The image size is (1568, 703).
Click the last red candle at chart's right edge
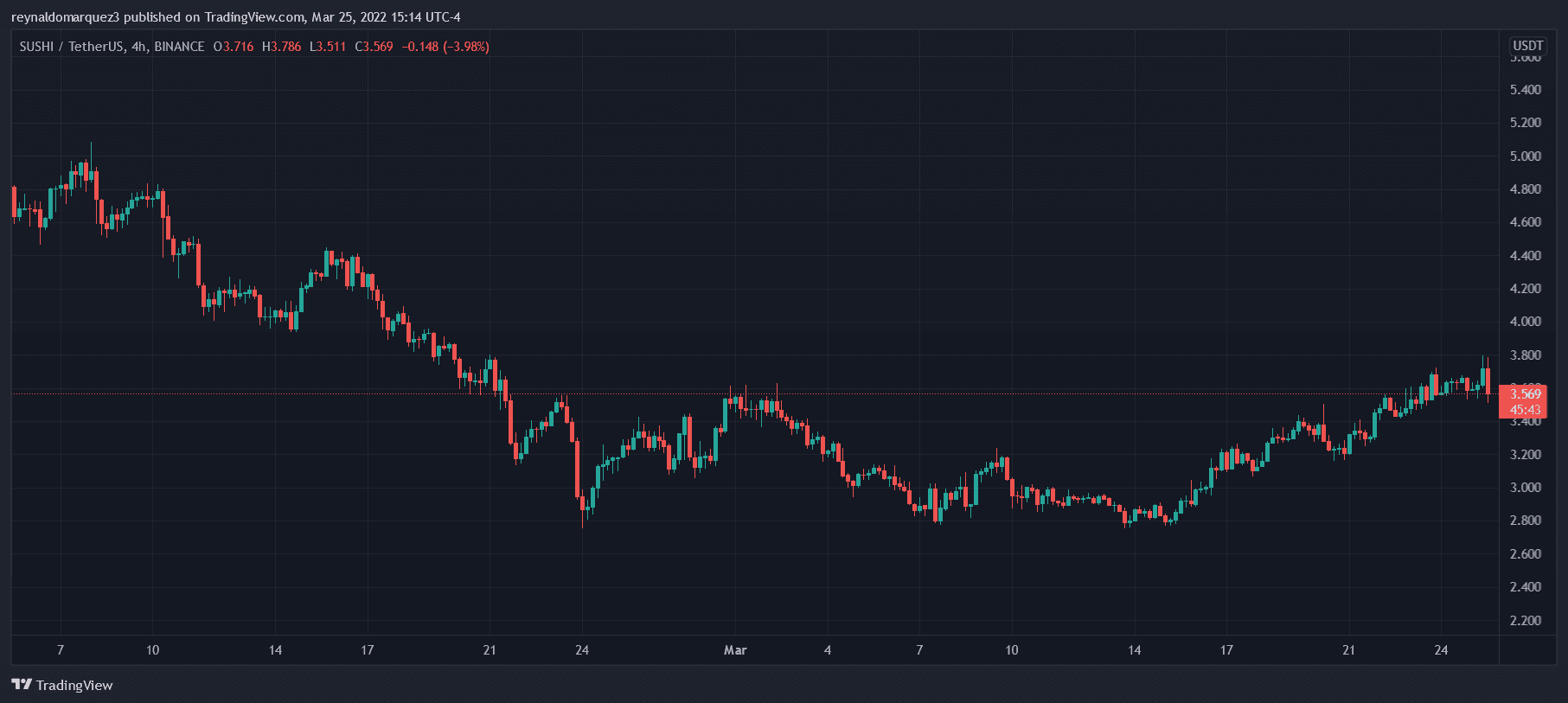coord(1488,382)
